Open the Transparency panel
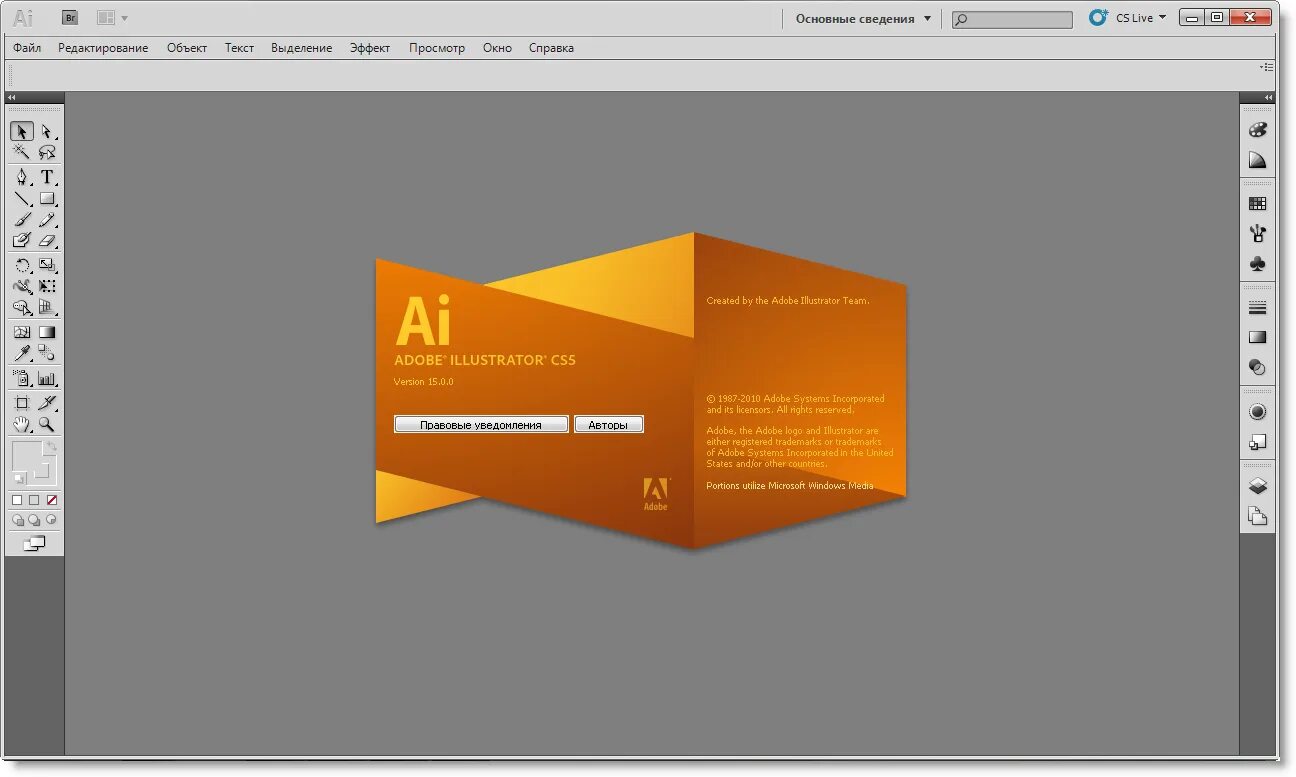1296x777 pixels. [1258, 368]
